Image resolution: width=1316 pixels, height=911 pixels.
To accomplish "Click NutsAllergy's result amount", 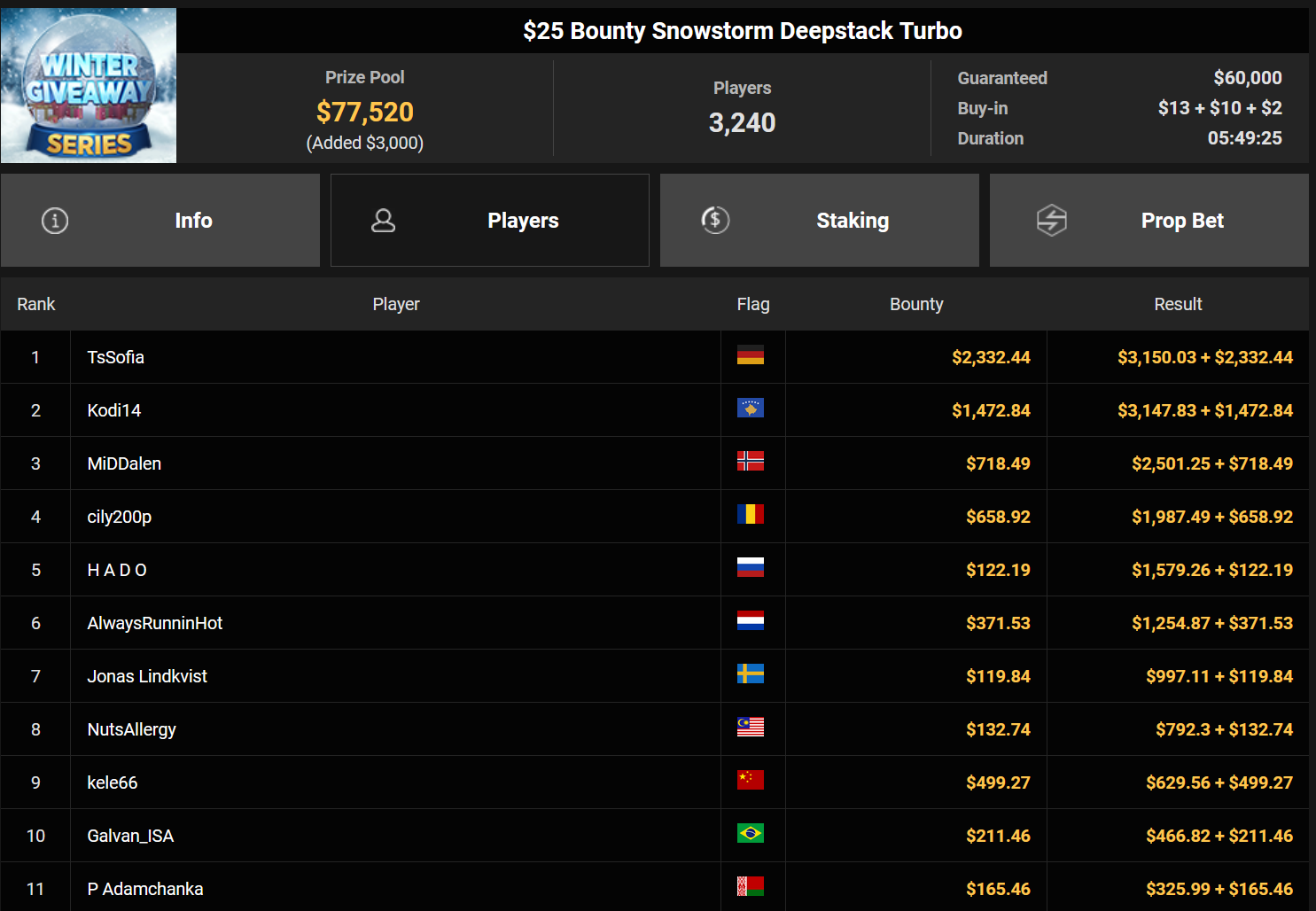I will point(1224,729).
